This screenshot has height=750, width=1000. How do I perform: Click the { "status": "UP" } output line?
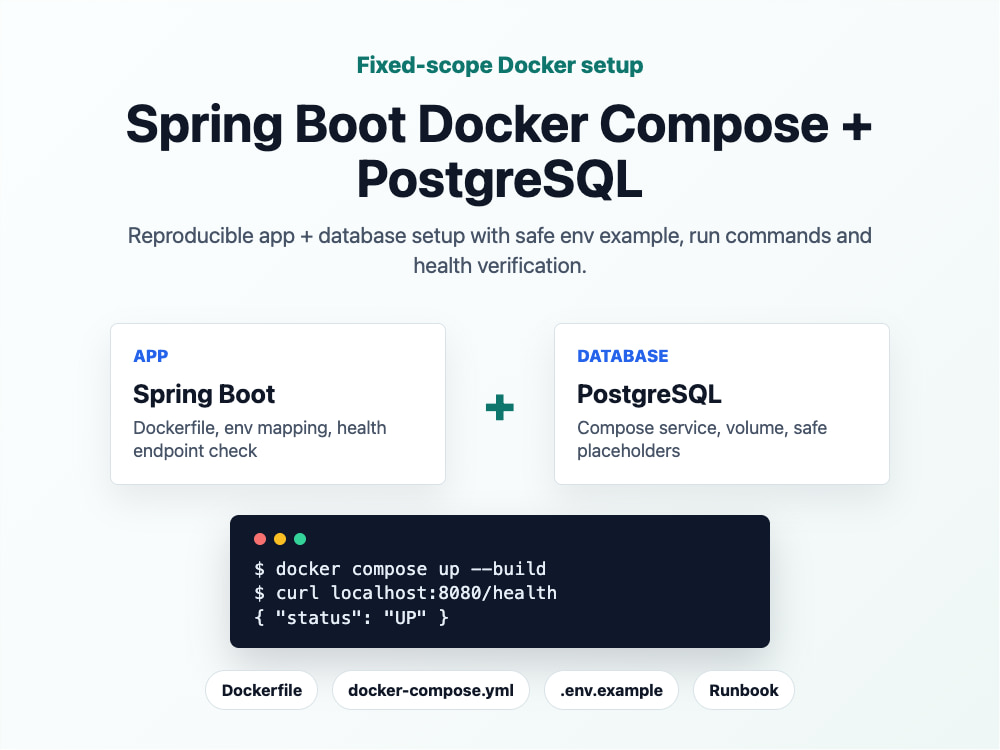click(x=351, y=617)
